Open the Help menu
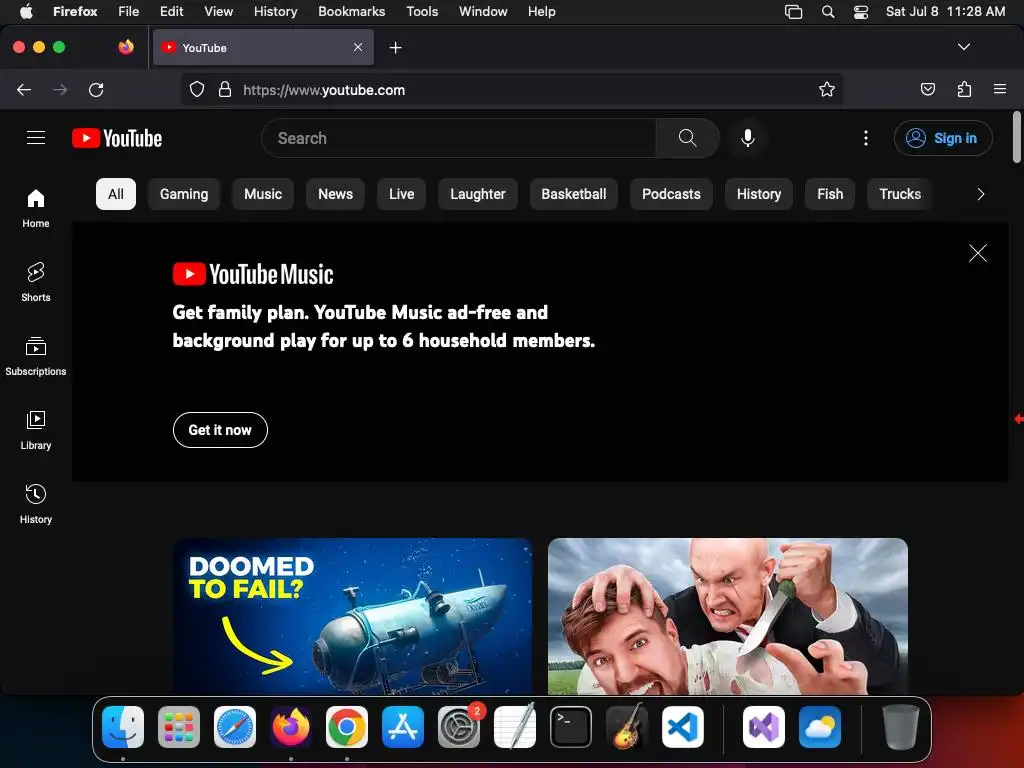 [x=541, y=11]
